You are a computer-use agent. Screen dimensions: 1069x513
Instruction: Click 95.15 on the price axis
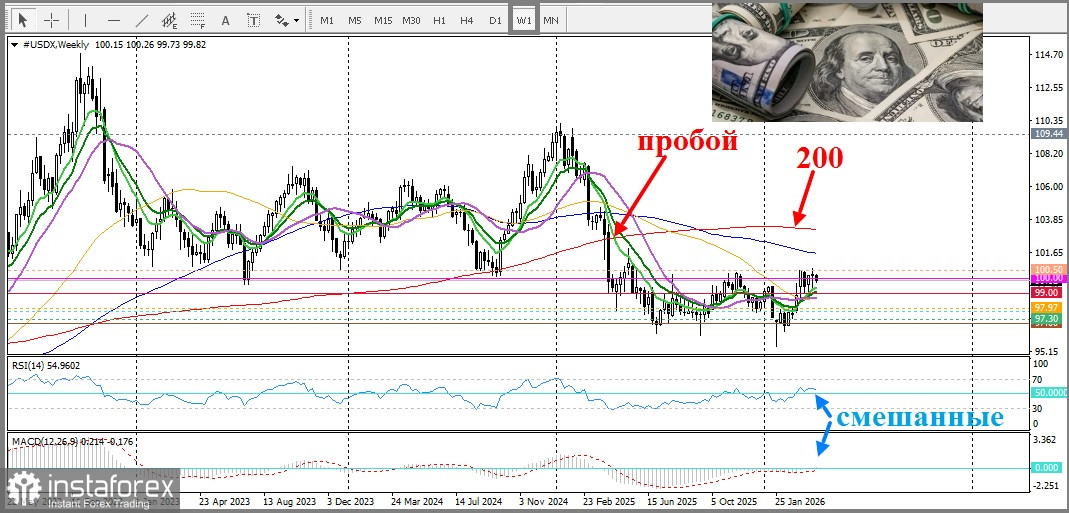1047,351
